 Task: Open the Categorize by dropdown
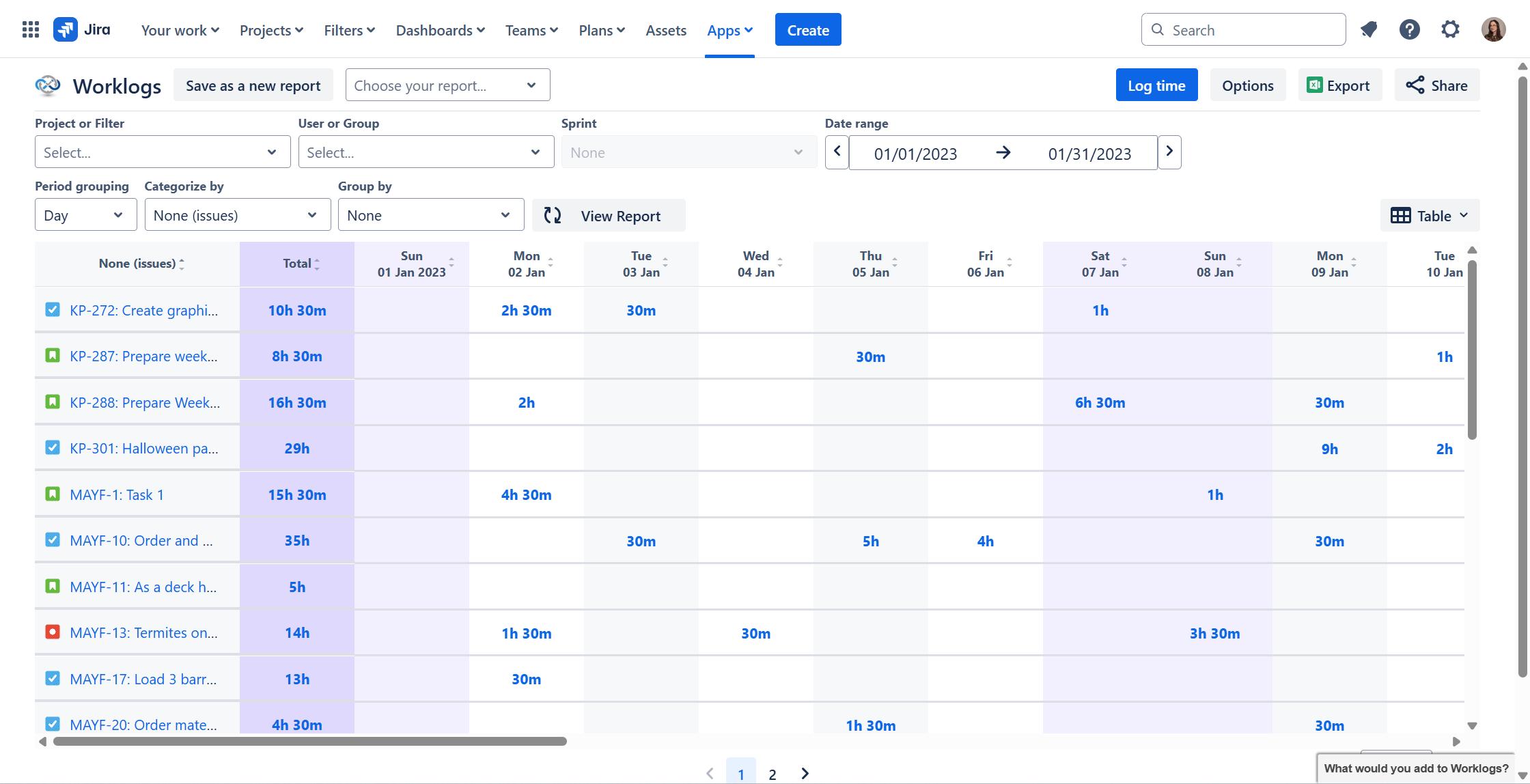click(x=238, y=215)
